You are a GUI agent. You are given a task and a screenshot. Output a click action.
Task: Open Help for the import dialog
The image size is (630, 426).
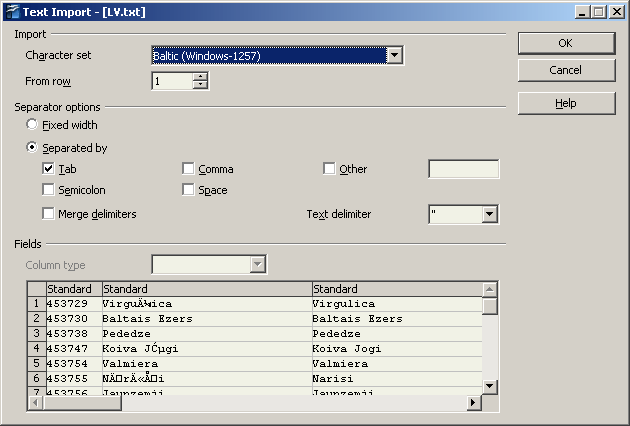567,103
